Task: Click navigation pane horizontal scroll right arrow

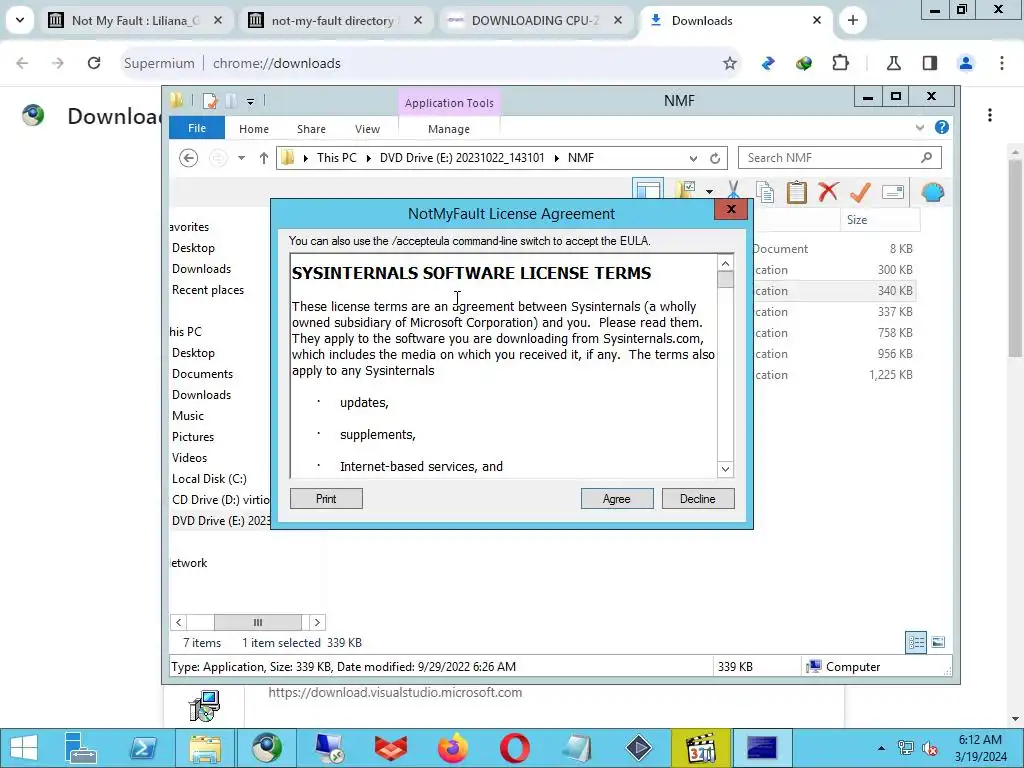Action: pyautogui.click(x=317, y=622)
